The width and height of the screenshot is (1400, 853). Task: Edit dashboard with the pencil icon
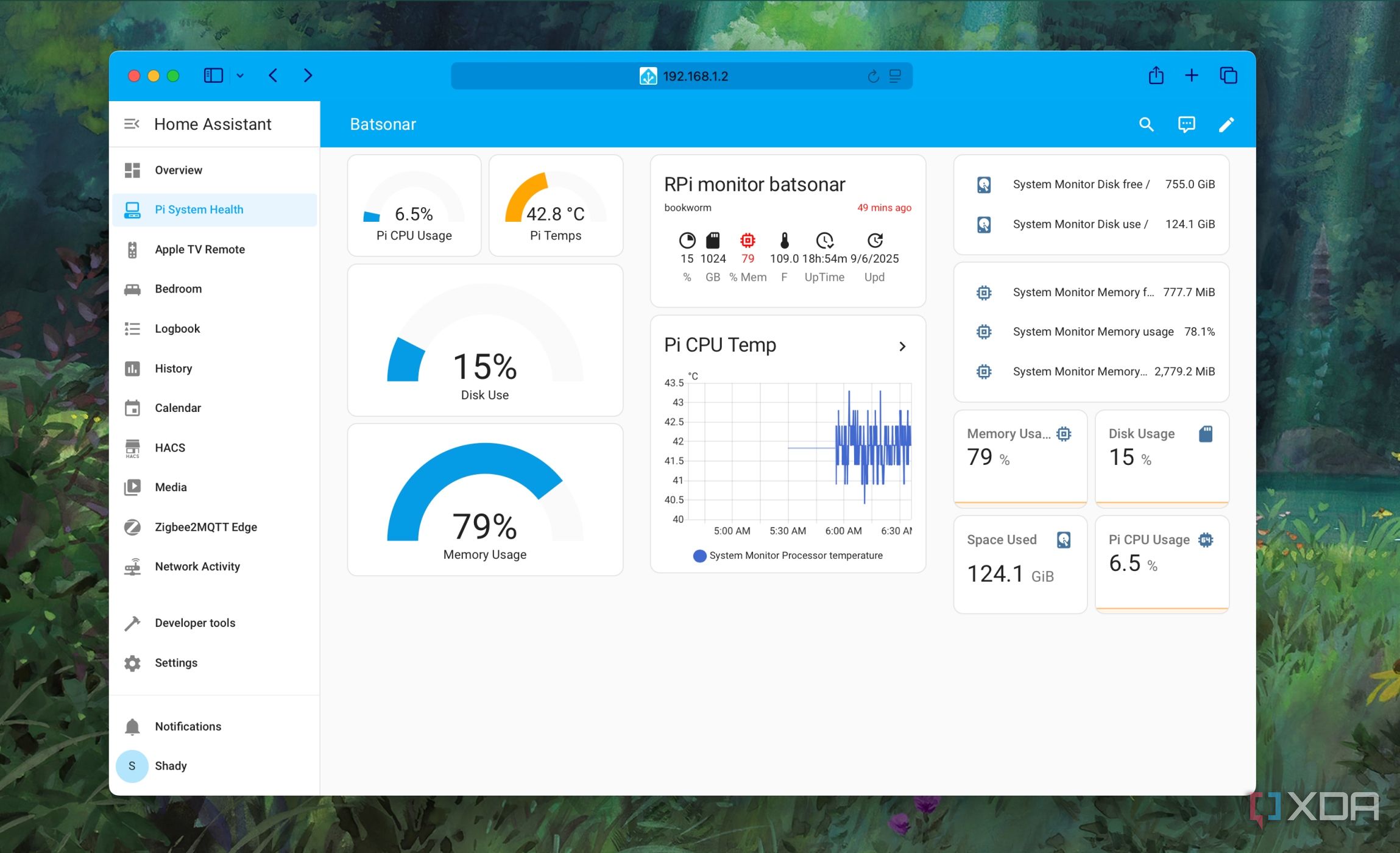pyautogui.click(x=1226, y=124)
